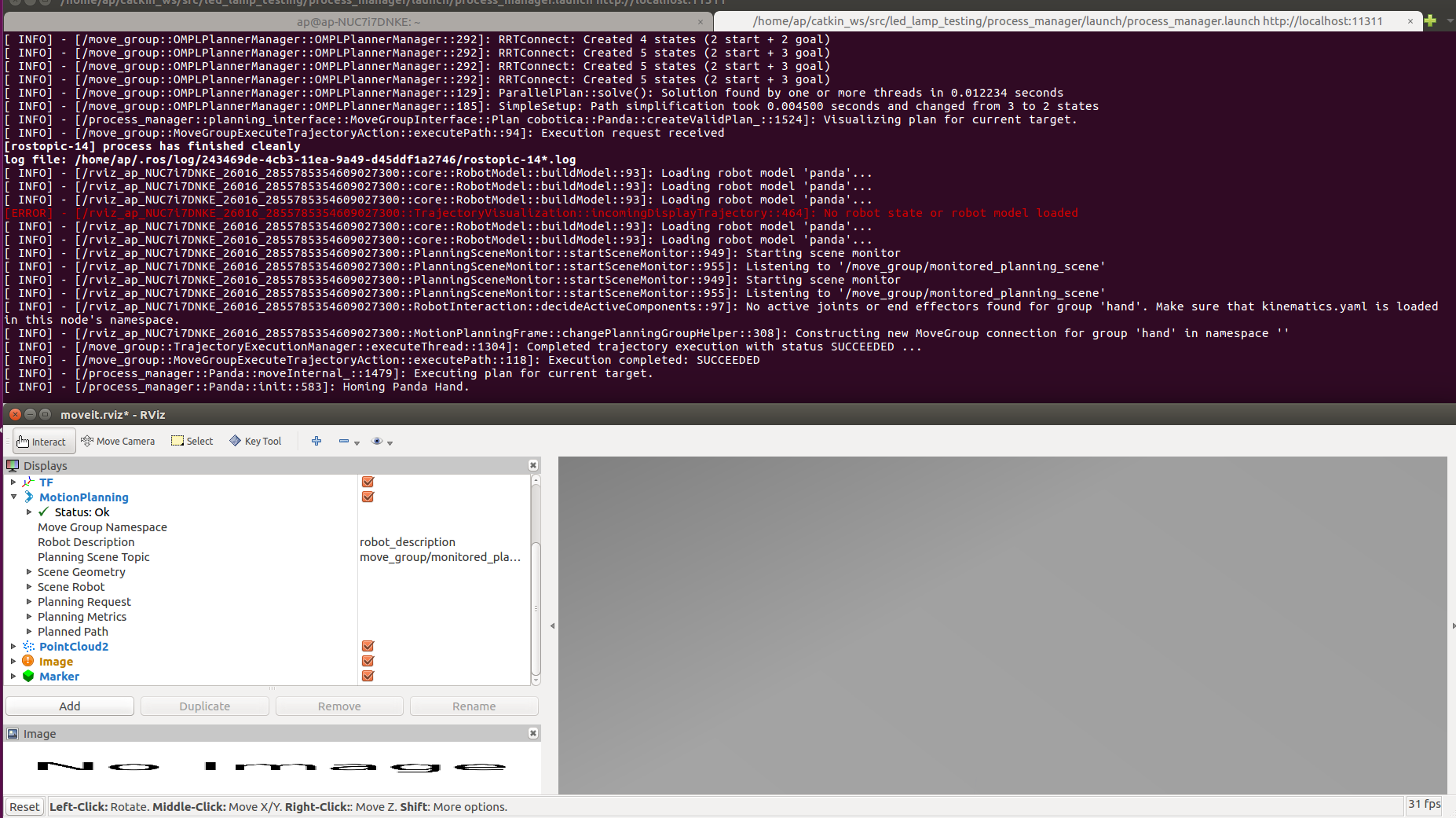Click the Displays list scroll-down arrow
Viewport: 1456px width, 818px height.
(536, 680)
